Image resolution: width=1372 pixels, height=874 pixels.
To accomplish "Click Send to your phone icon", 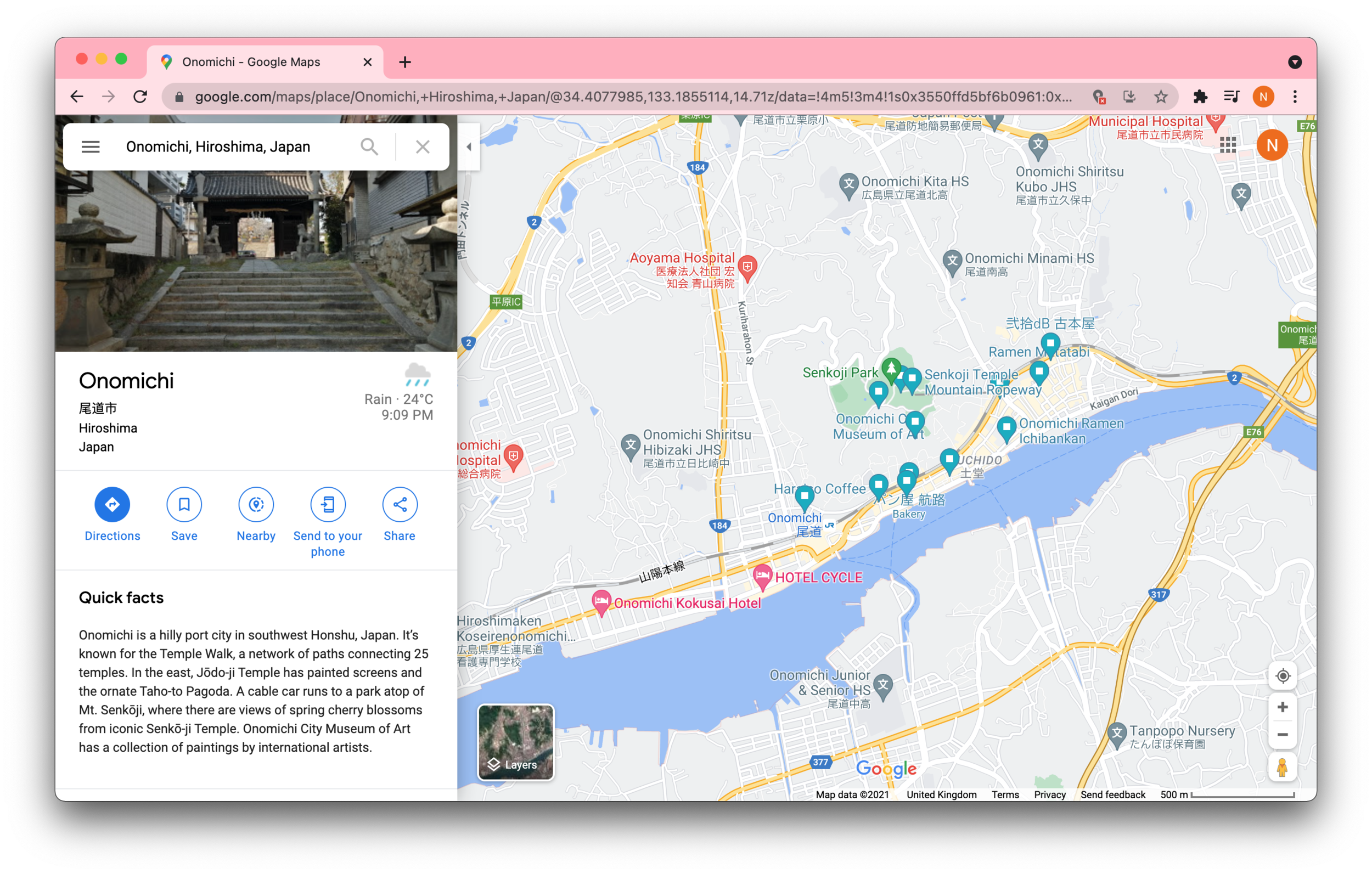I will pos(328,504).
